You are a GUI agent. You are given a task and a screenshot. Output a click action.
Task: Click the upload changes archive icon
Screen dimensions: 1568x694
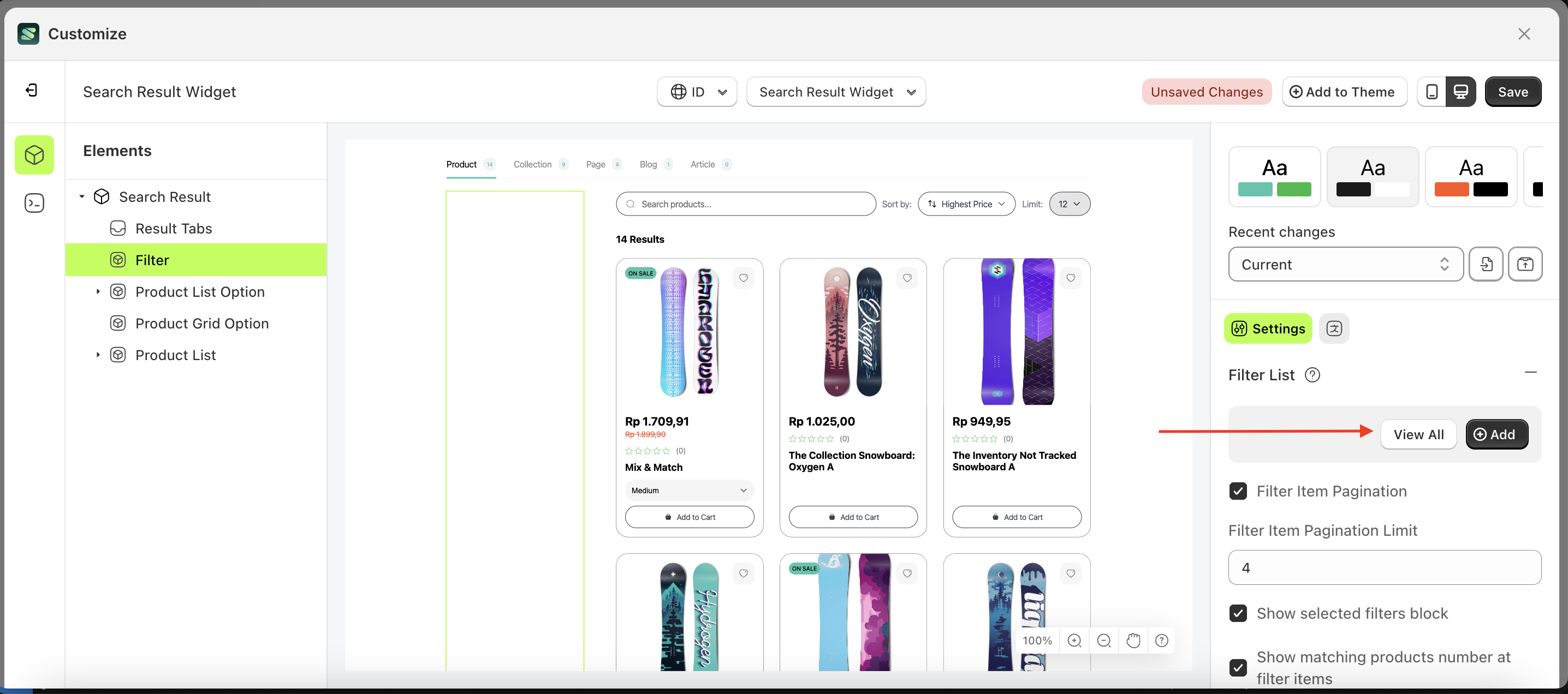1525,264
